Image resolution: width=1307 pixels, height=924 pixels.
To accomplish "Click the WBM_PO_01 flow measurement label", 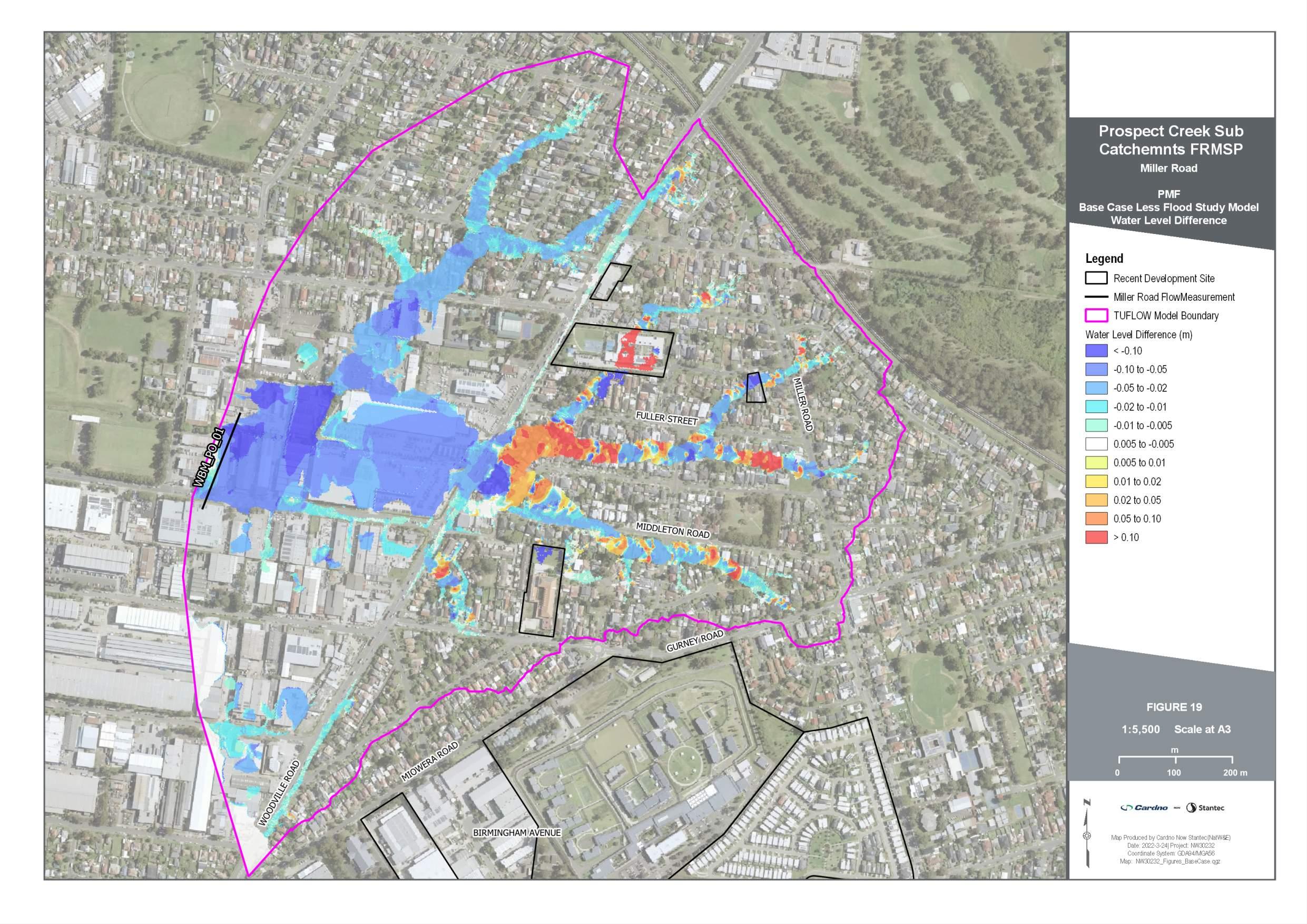I will 209,457.
